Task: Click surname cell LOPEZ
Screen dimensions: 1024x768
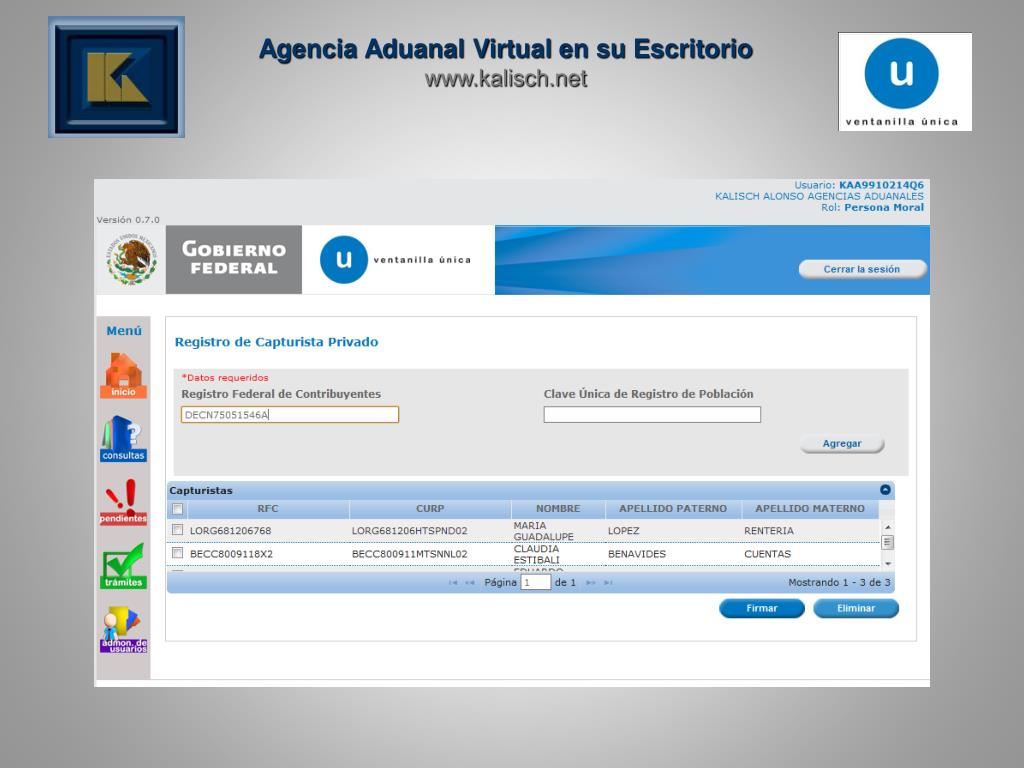Action: coord(624,531)
